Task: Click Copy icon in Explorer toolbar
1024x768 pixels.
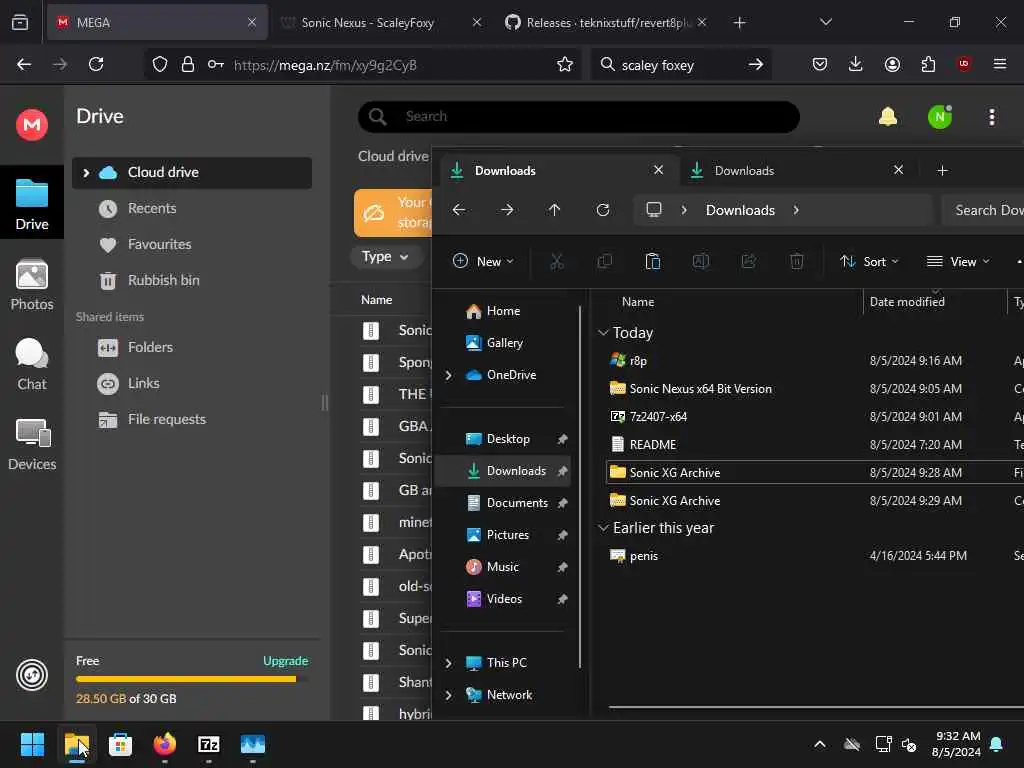Action: (x=605, y=262)
